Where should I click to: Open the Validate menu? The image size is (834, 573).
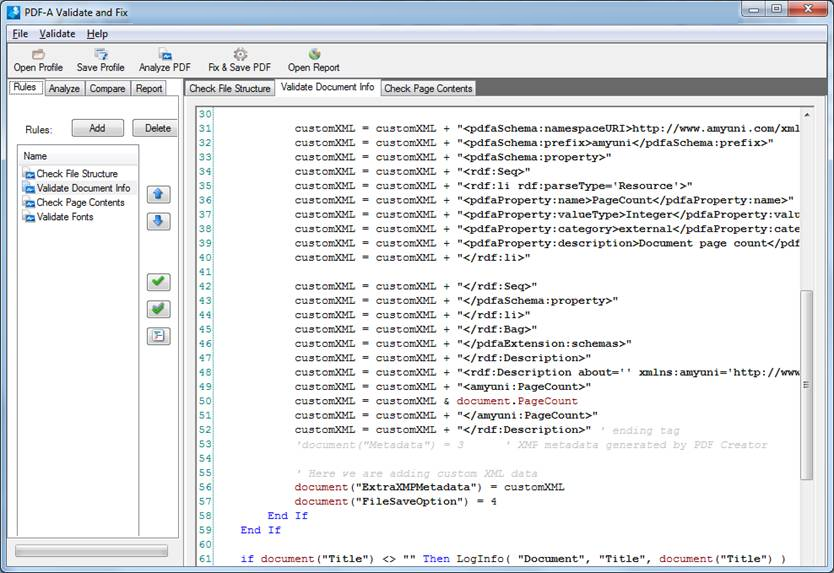coord(57,34)
